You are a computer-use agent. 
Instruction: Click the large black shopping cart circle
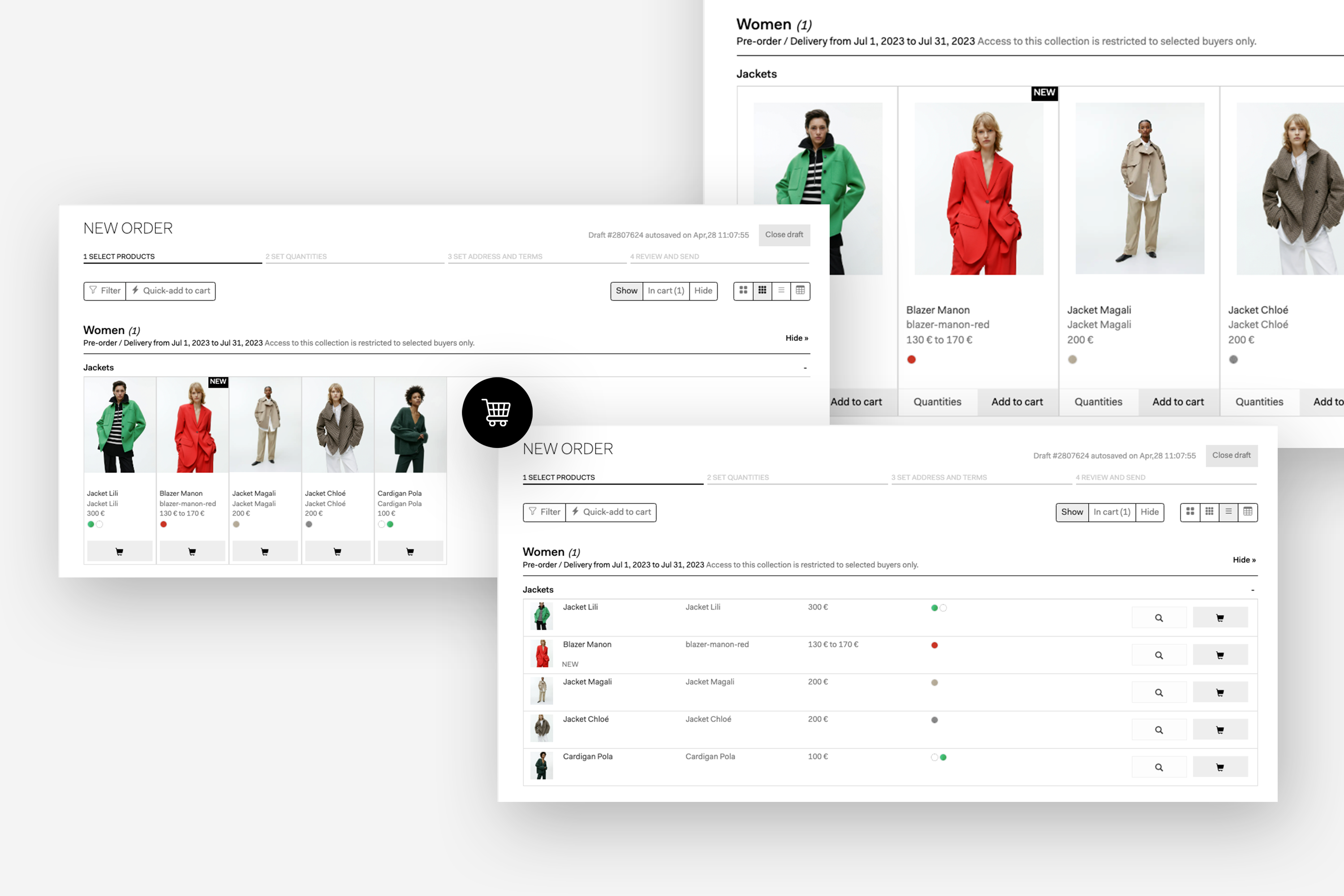tap(497, 412)
